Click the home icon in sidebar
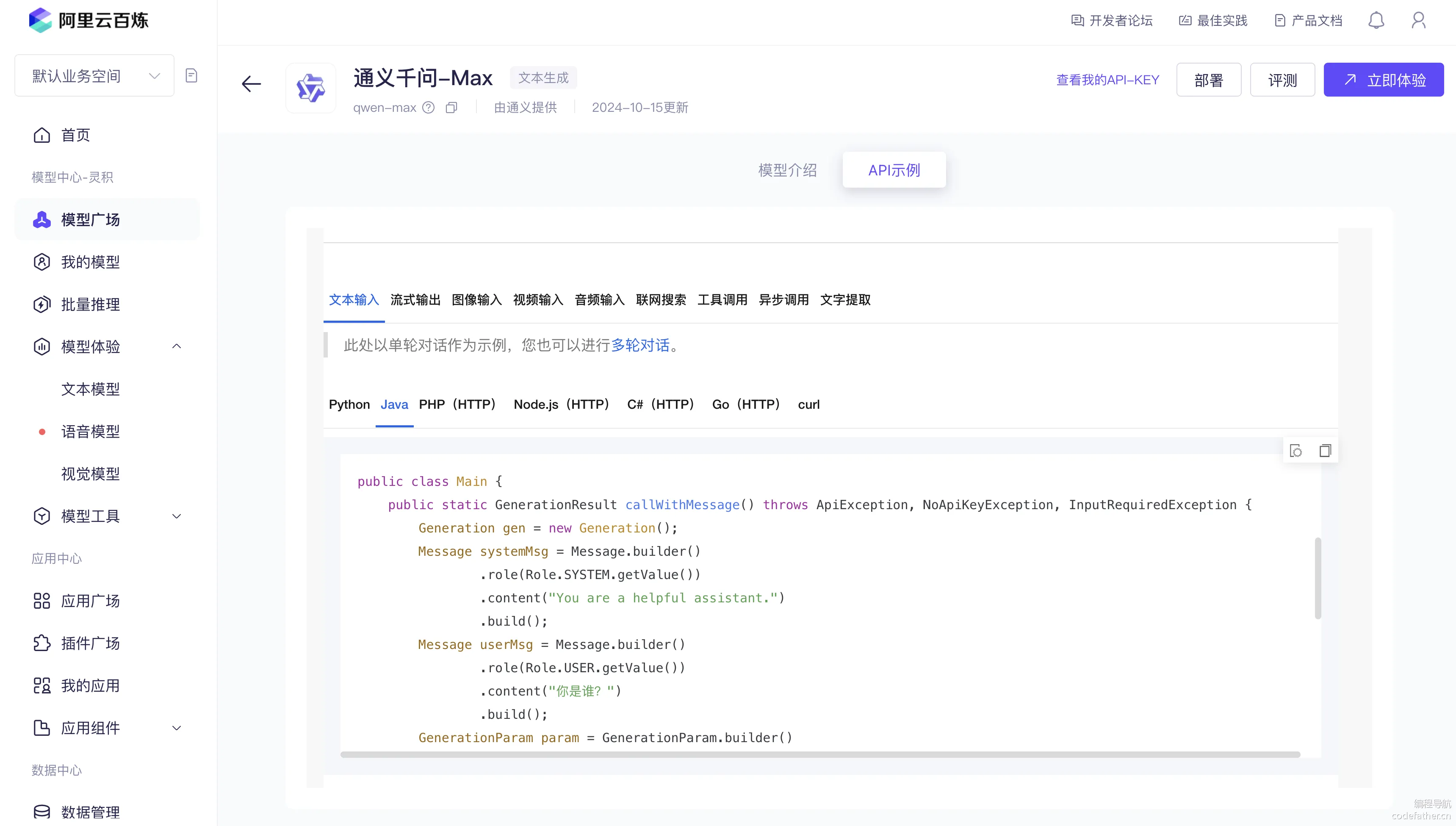Screen dimensions: 1456x826 (x=42, y=135)
